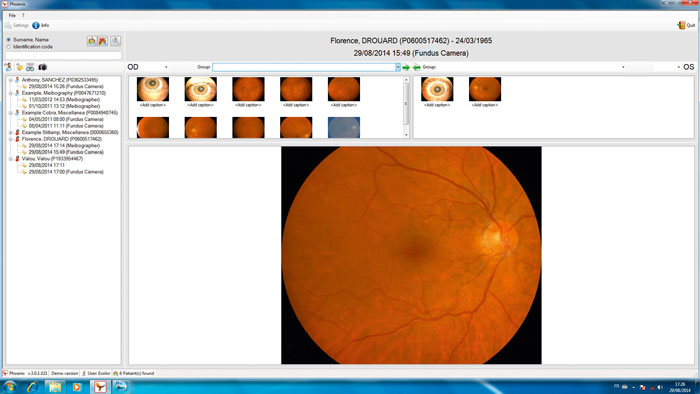Click the green right arrow to move images to OS
Image resolution: width=700 pixels, height=394 pixels.
pyautogui.click(x=406, y=67)
